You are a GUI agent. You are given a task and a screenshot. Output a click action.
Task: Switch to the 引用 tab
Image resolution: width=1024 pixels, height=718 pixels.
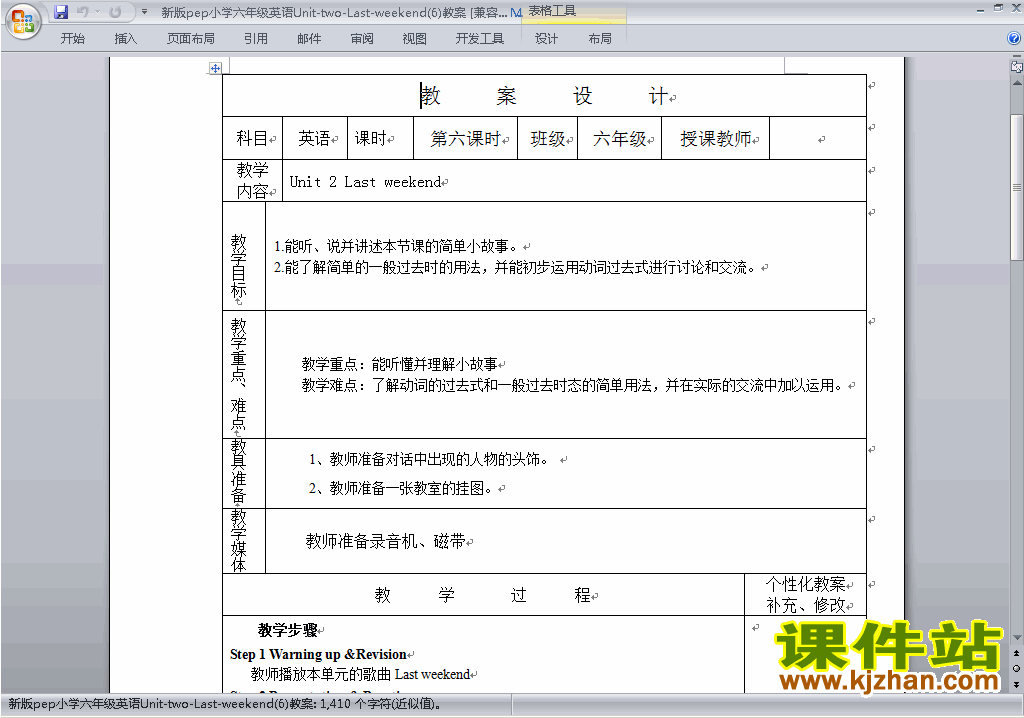click(x=256, y=39)
